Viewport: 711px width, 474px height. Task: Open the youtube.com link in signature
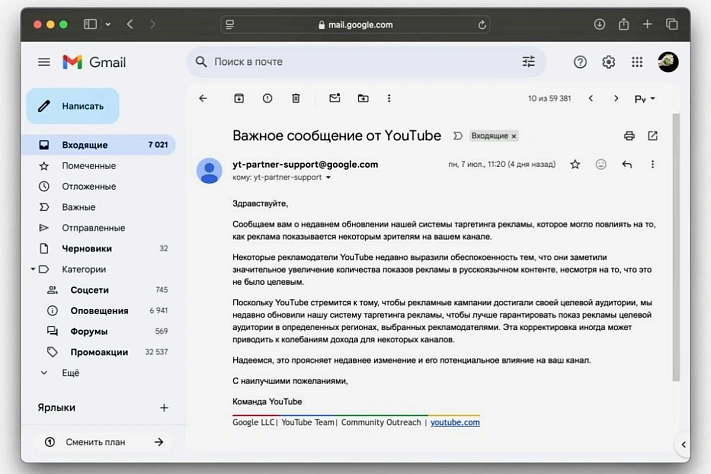click(x=455, y=422)
